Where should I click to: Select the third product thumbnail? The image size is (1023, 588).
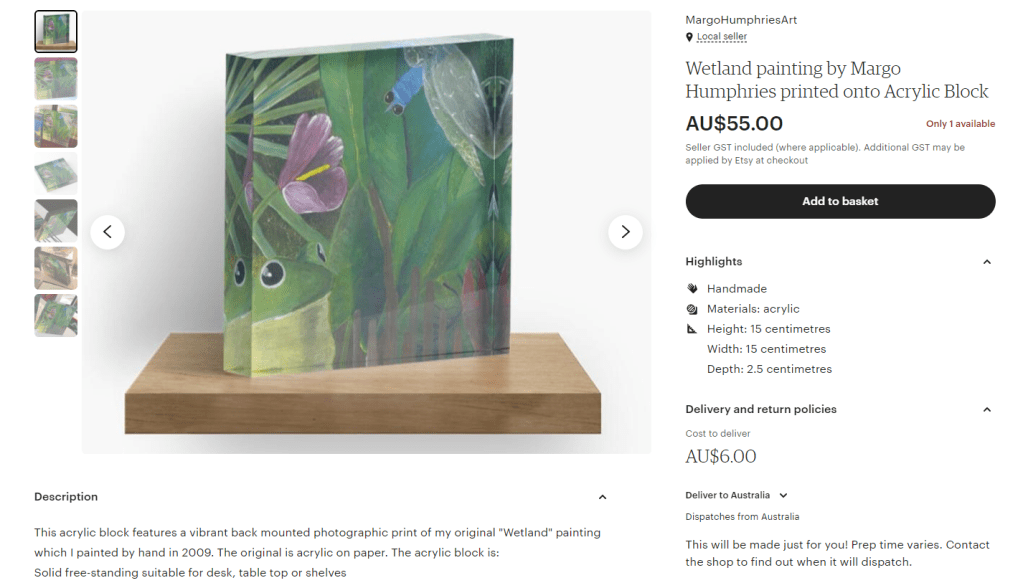click(56, 126)
